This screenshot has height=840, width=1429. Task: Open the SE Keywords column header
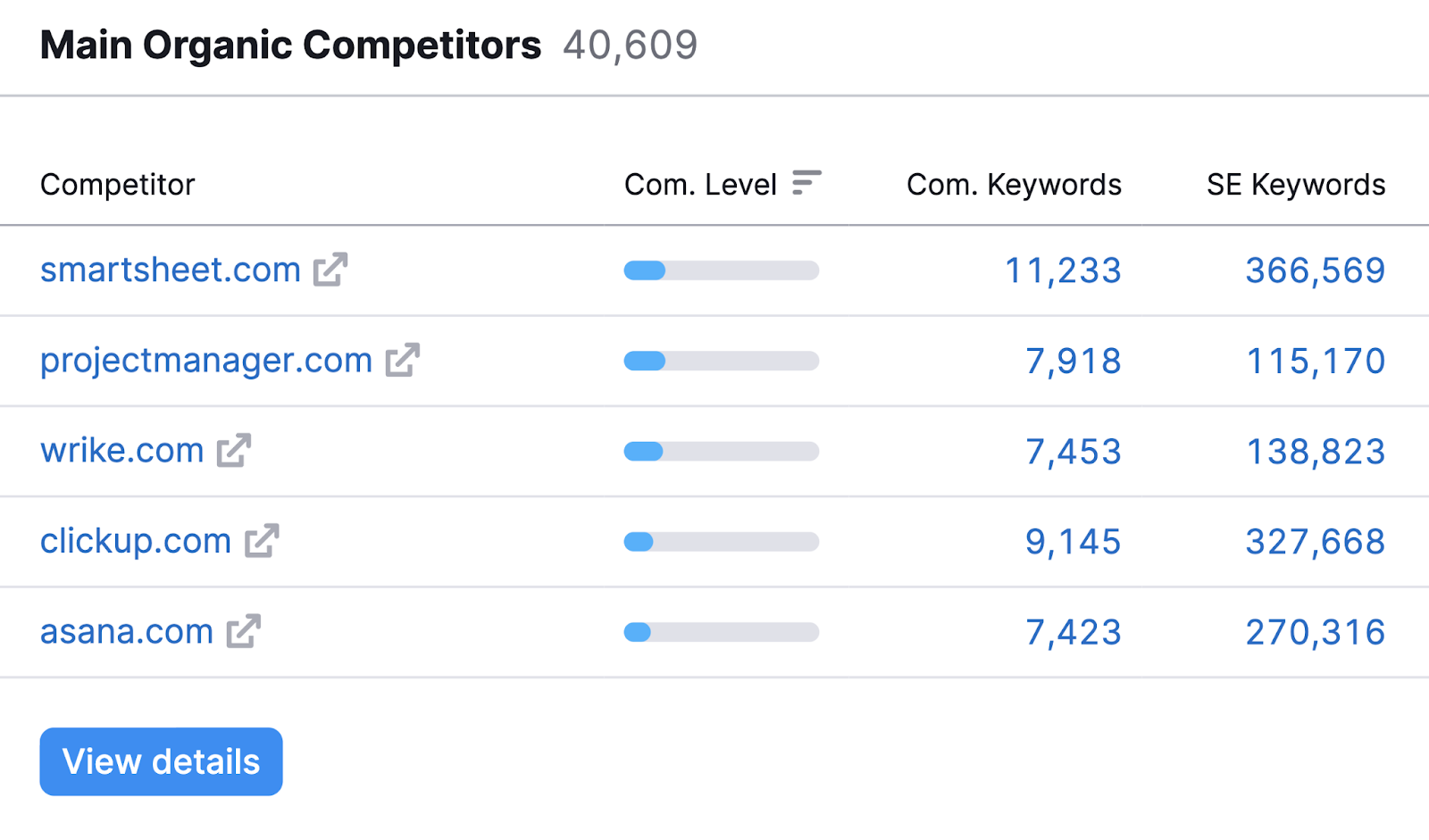1295,185
